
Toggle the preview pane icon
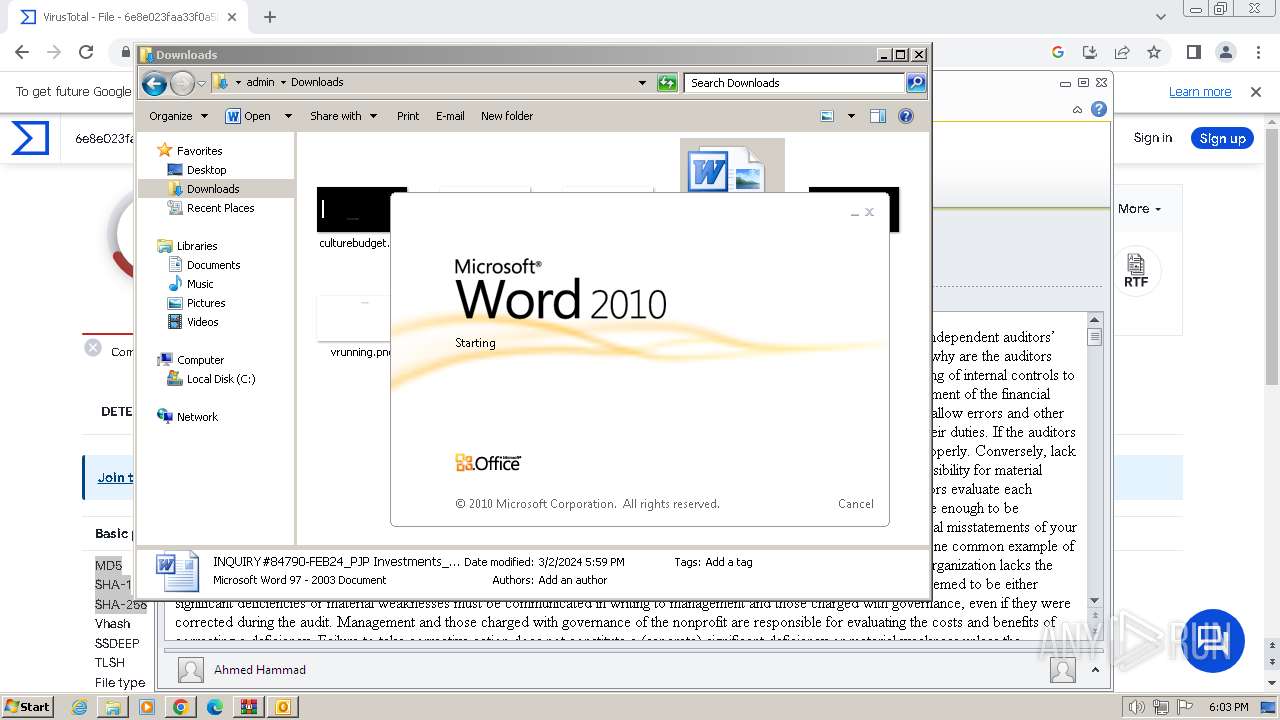point(878,116)
